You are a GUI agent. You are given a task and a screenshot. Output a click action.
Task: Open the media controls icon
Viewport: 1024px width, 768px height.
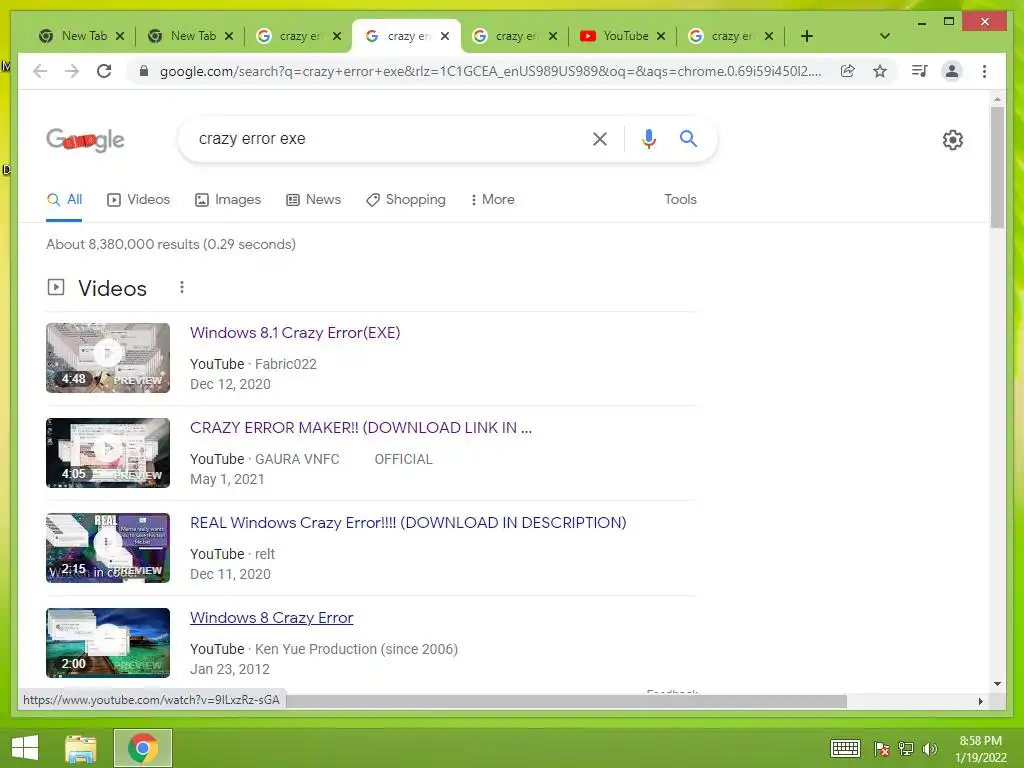point(920,71)
